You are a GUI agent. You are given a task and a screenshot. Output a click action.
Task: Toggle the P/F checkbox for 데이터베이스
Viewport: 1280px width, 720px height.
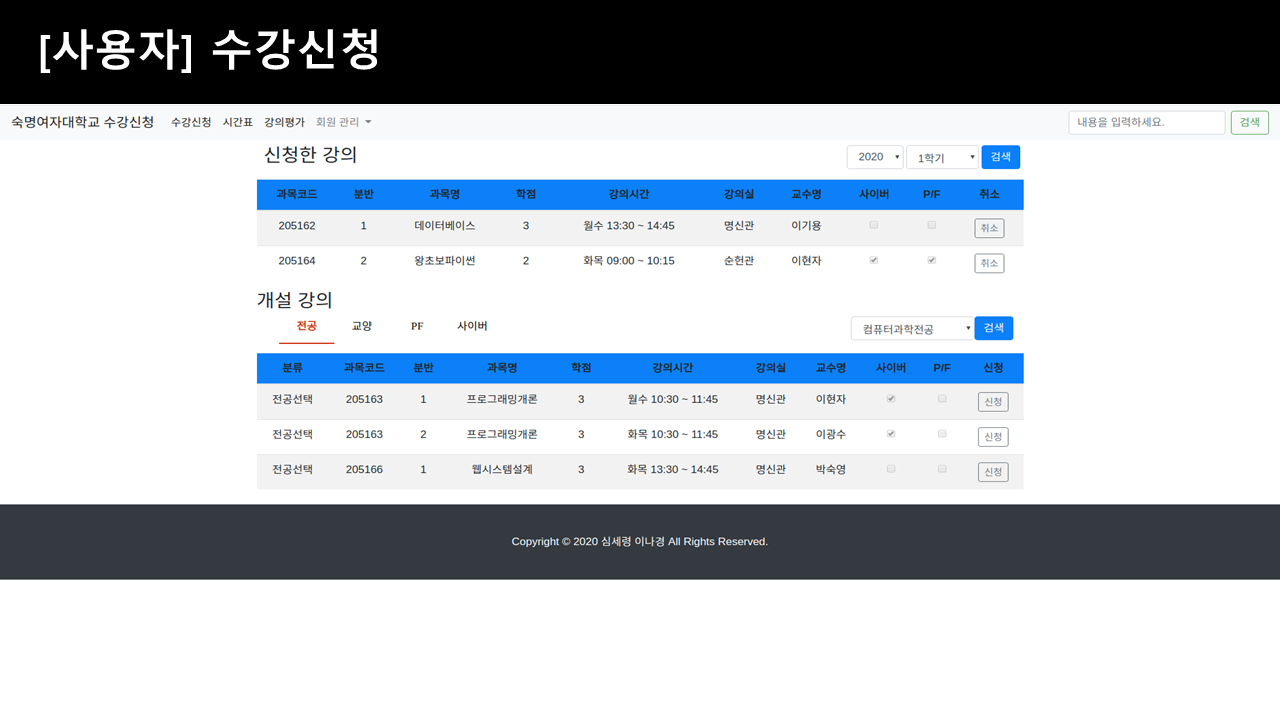tap(931, 225)
